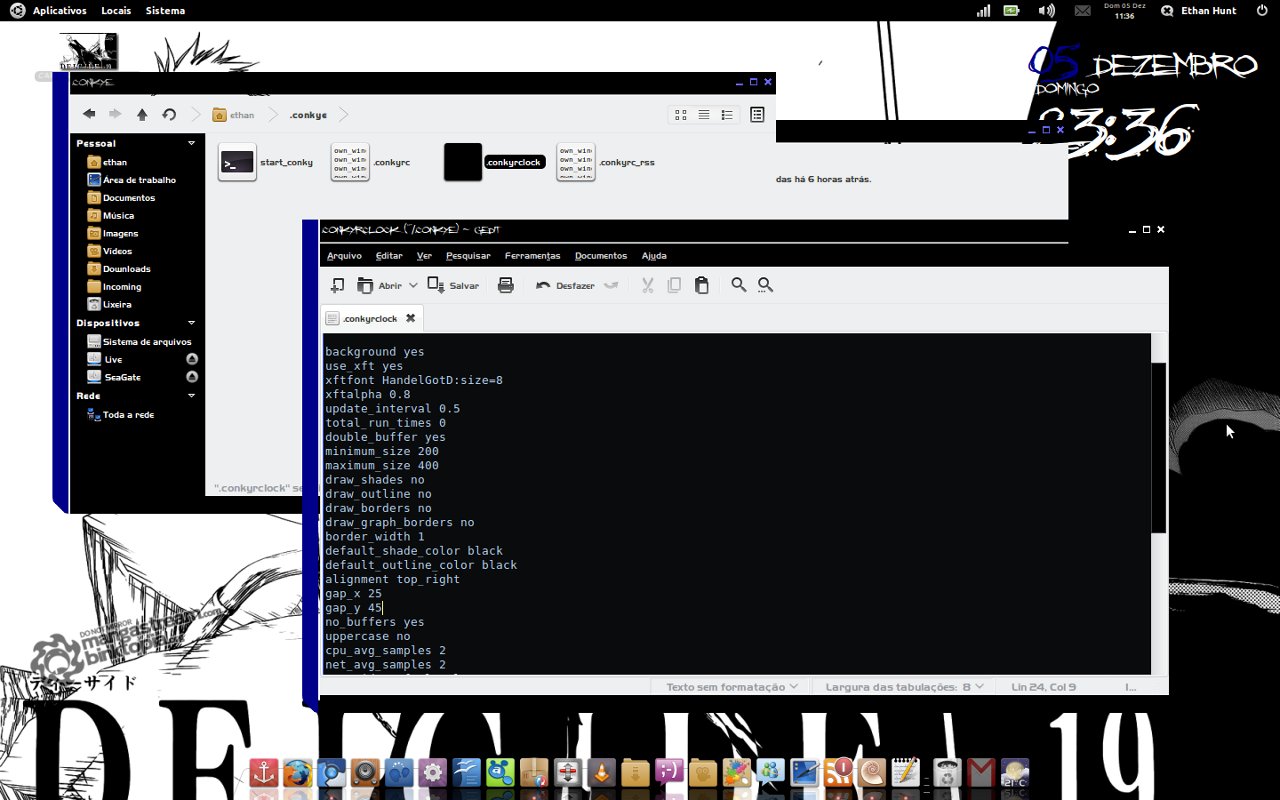Collapse the Dispositivos sidebar section
Screen dimensions: 1280x800
[191, 323]
